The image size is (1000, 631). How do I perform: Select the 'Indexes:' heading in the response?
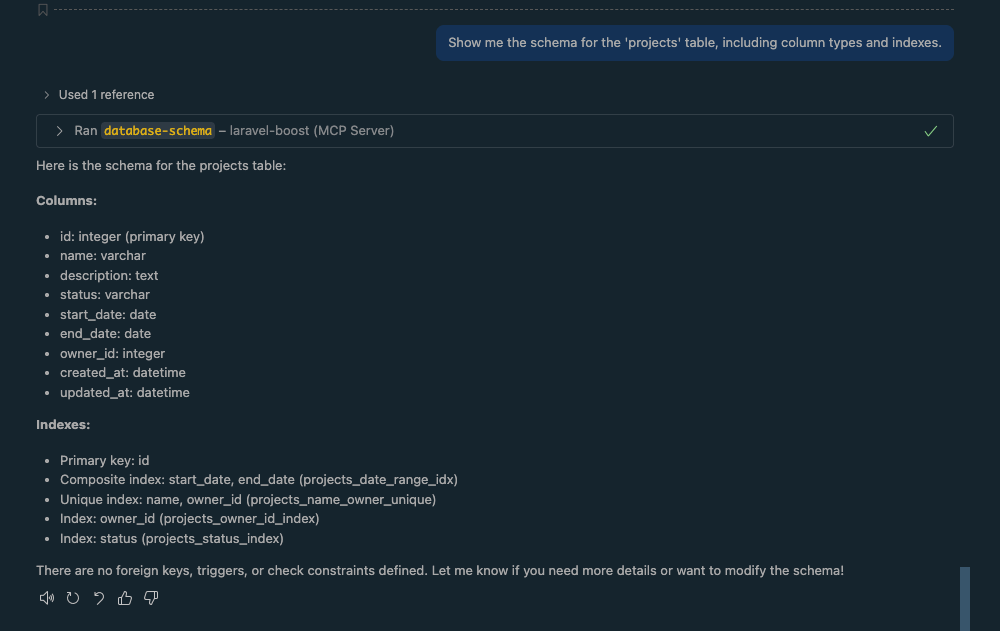63,424
